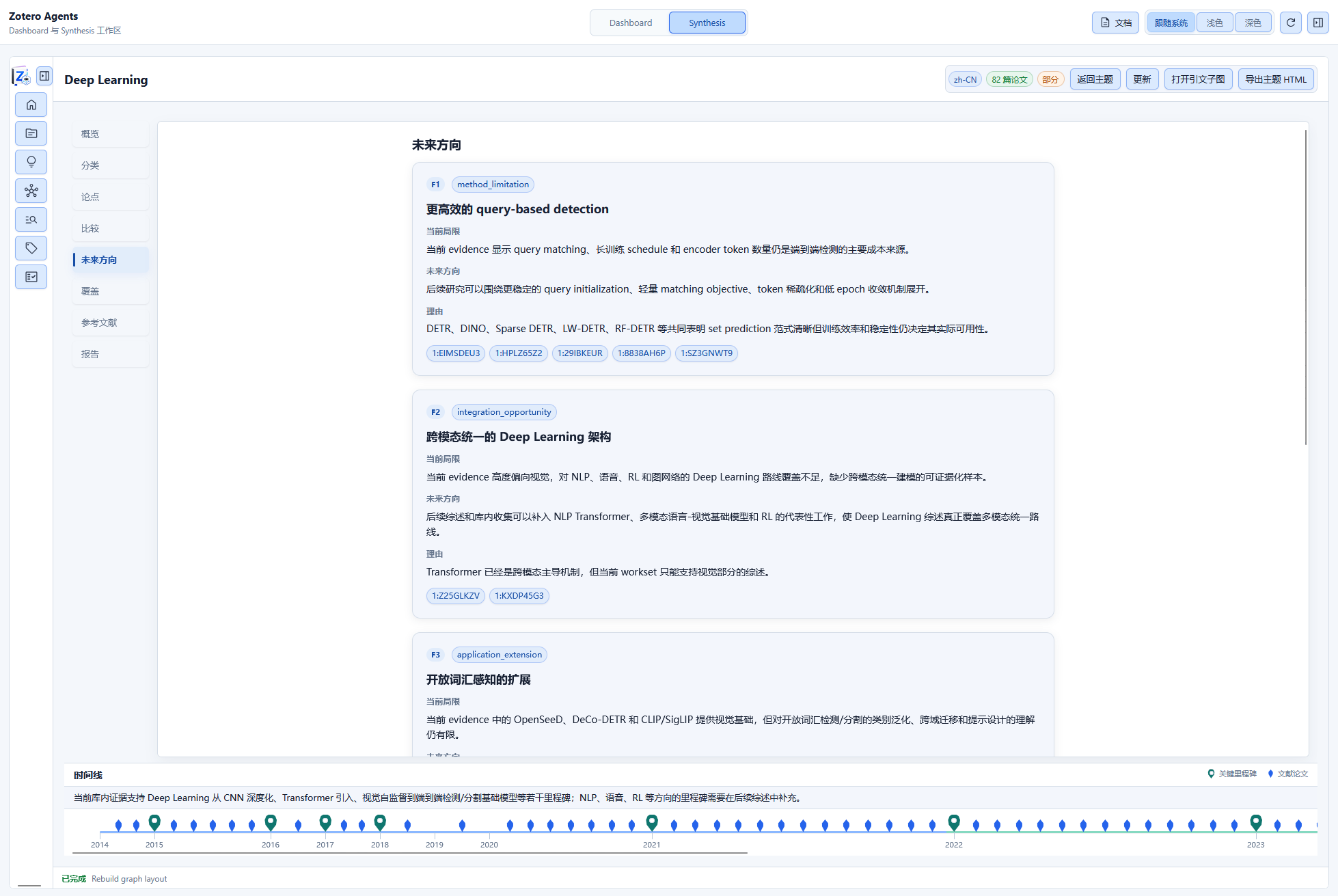Click the 部分 status badge
1338x896 pixels.
click(1050, 79)
